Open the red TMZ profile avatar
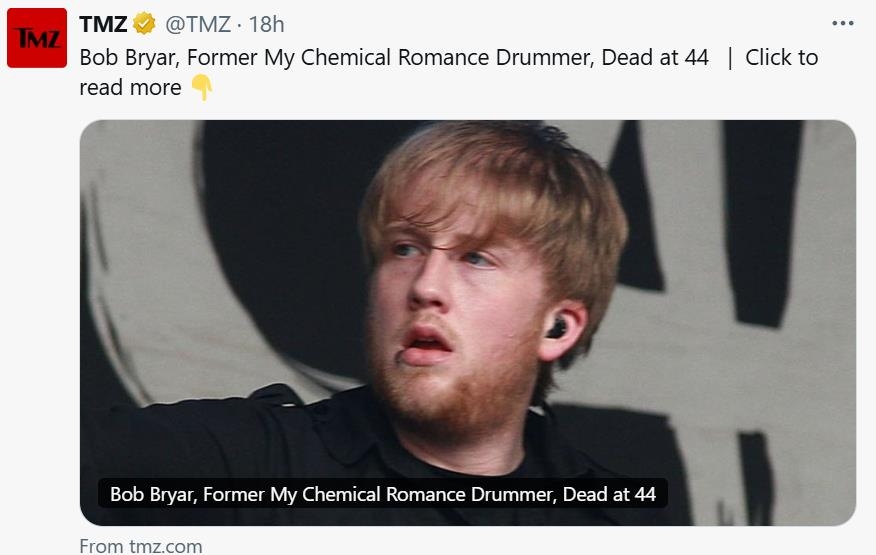This screenshot has width=876, height=555. 37,37
